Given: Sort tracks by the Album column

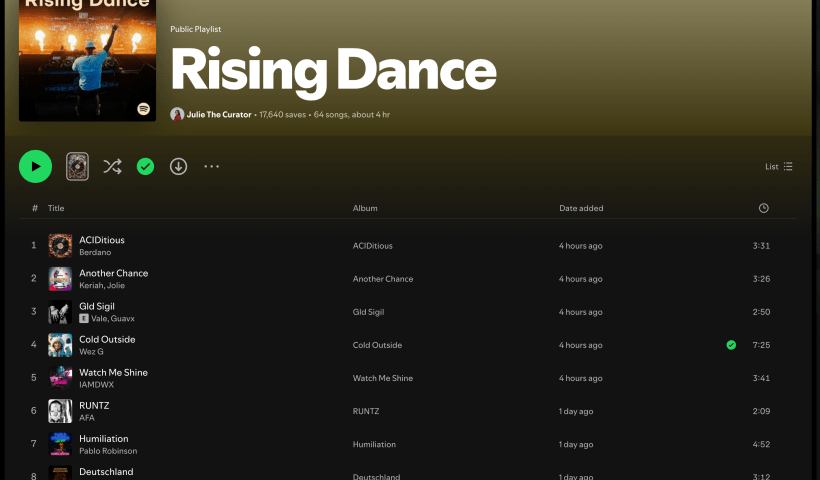Looking at the screenshot, I should pyautogui.click(x=364, y=208).
